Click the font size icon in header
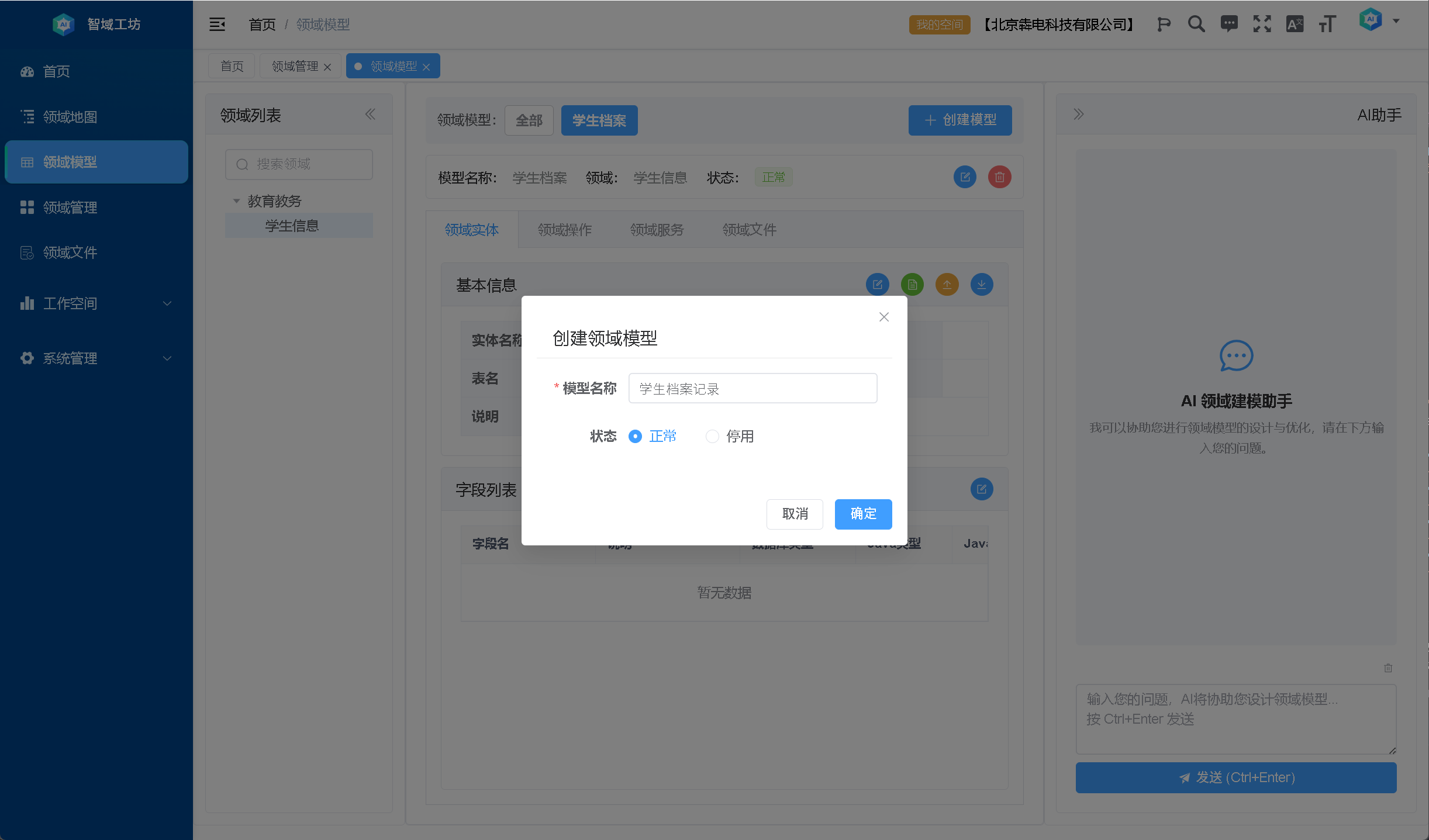This screenshot has height=840, width=1429. click(x=1327, y=24)
